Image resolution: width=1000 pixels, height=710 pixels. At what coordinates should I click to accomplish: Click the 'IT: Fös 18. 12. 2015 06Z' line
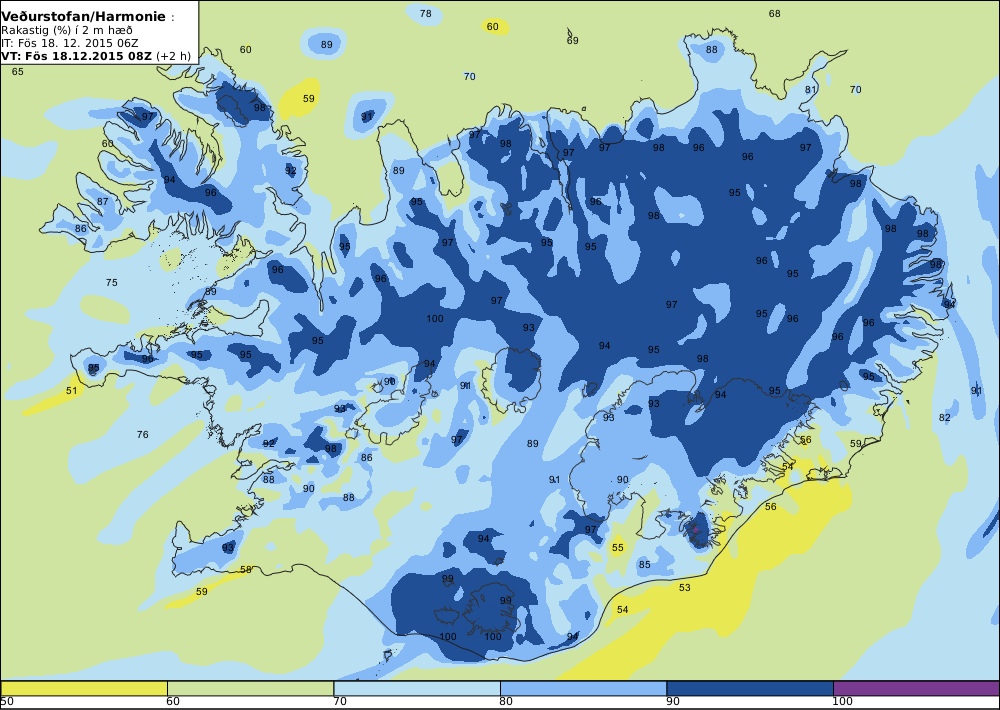coord(70,43)
